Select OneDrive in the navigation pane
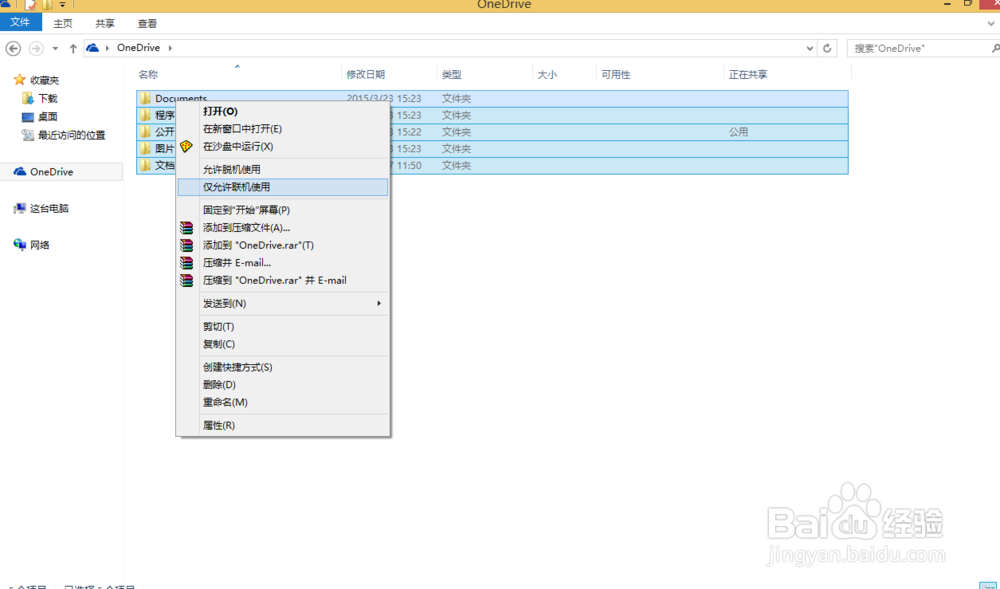 click(x=52, y=172)
